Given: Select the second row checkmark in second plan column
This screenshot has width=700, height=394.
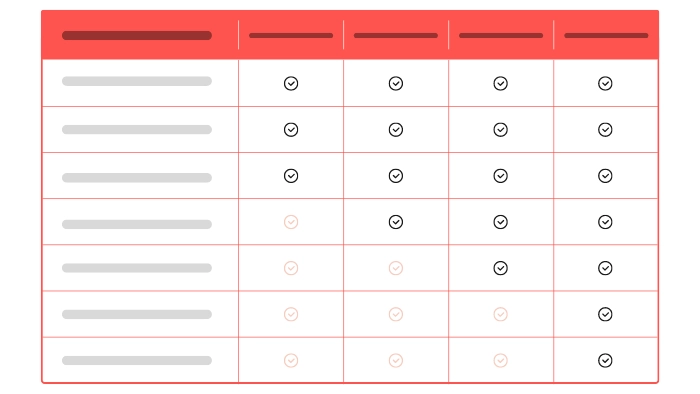Looking at the screenshot, I should [396, 130].
